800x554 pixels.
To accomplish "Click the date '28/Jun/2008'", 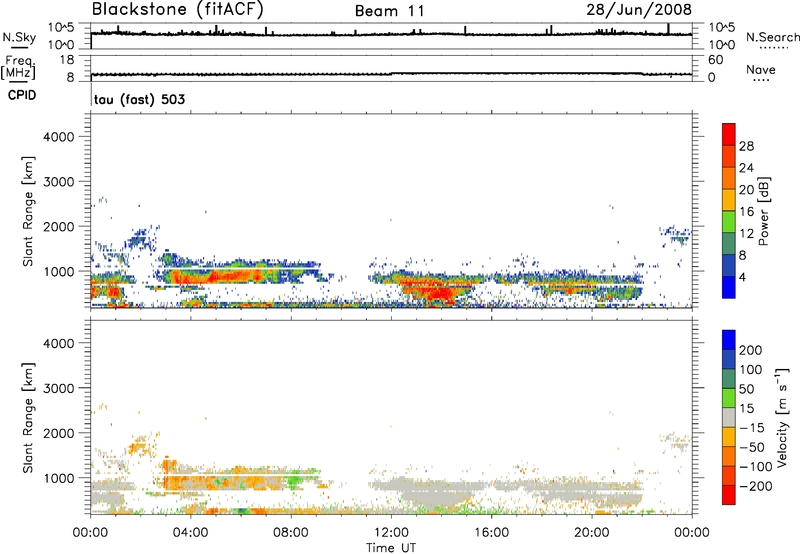I will (x=639, y=10).
